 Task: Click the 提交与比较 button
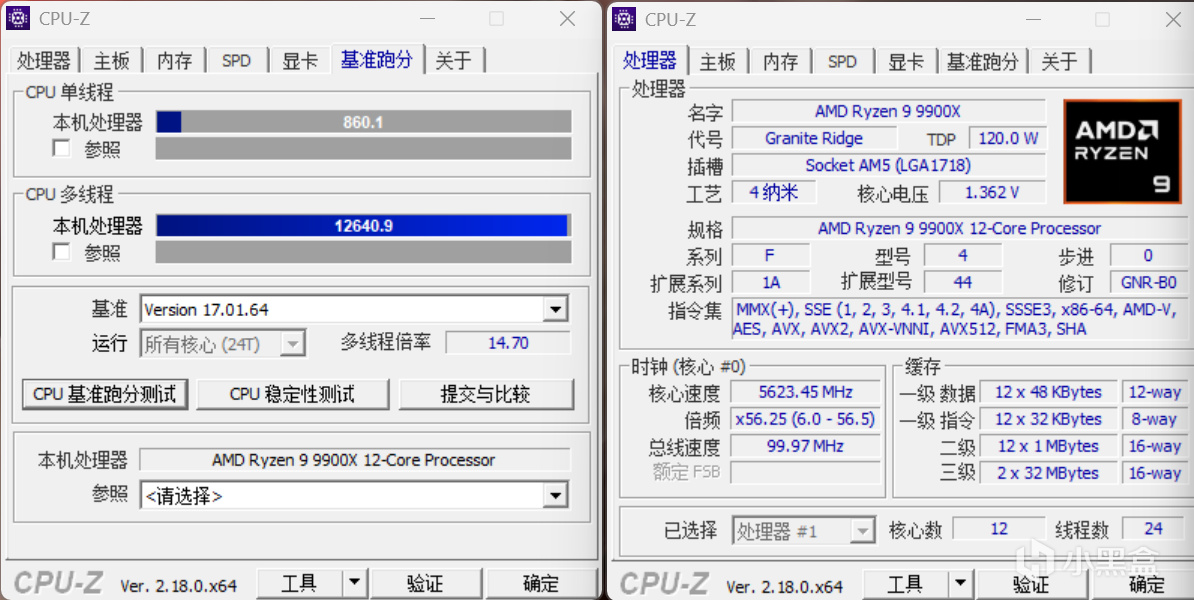486,394
